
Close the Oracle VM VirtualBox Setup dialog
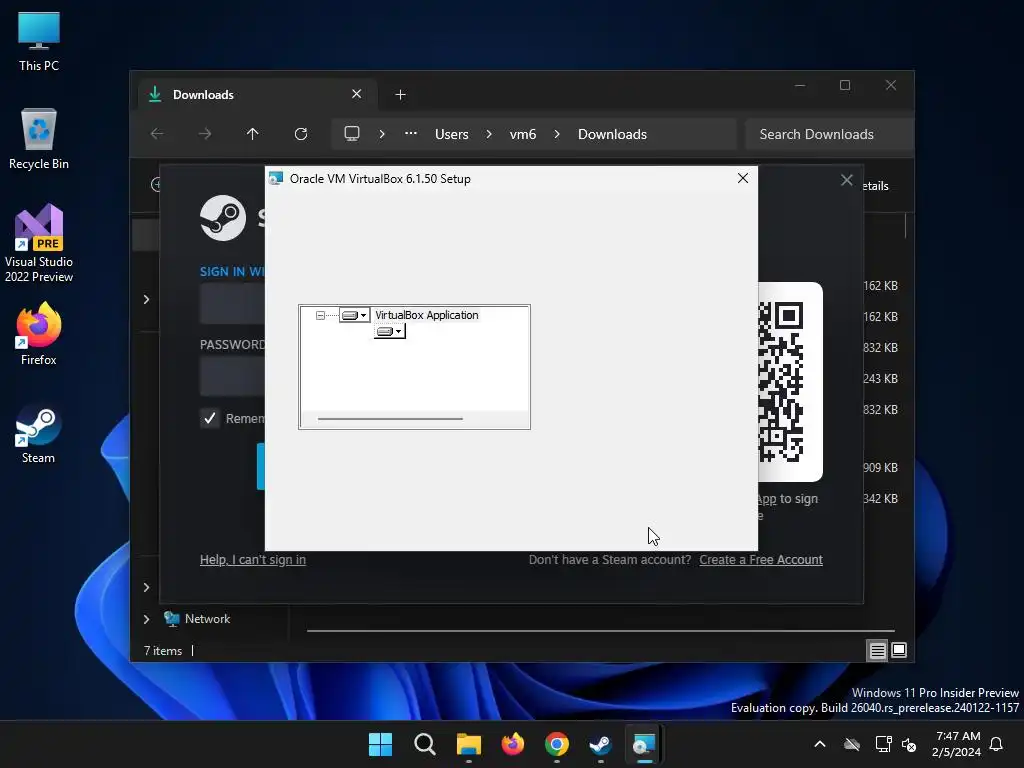[x=743, y=178]
